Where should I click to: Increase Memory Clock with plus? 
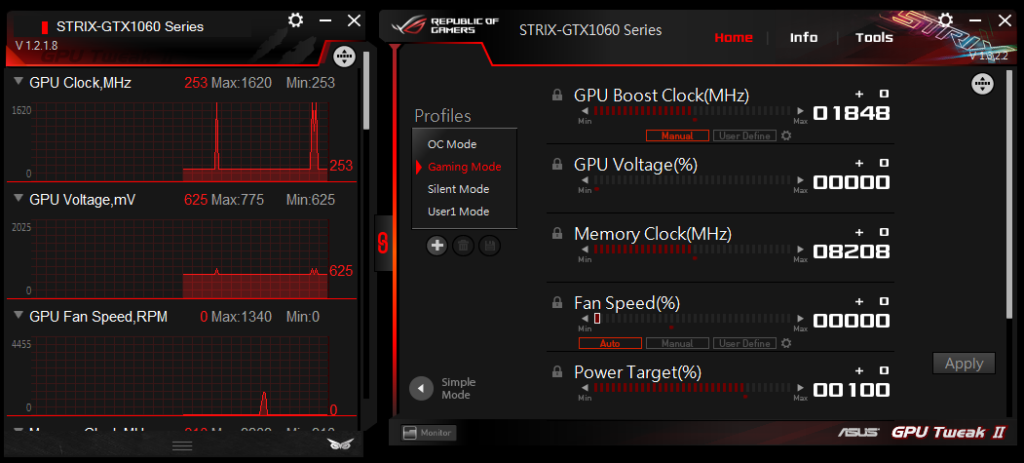[x=859, y=232]
